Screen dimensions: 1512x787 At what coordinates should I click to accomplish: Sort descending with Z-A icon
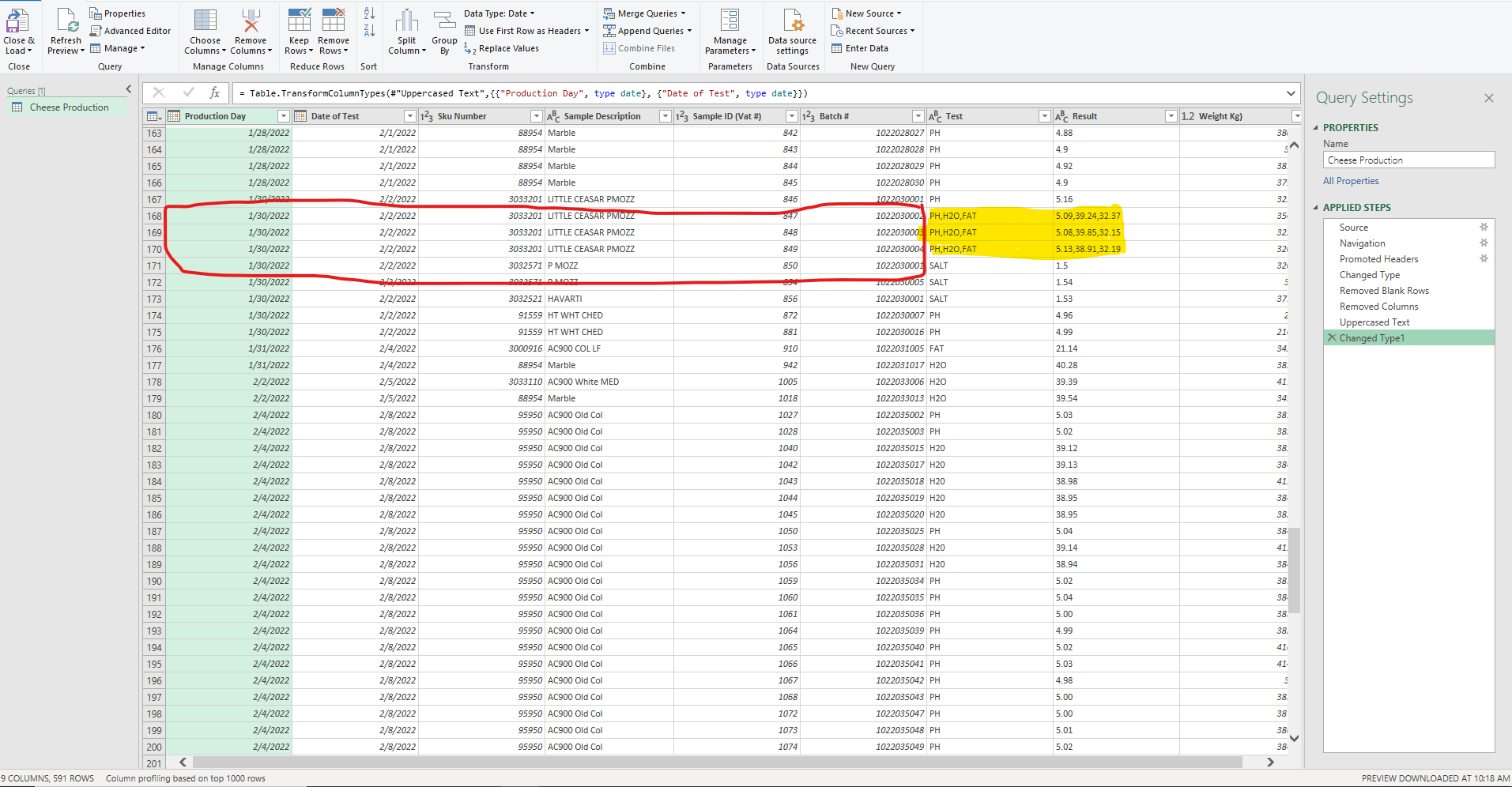click(x=369, y=31)
